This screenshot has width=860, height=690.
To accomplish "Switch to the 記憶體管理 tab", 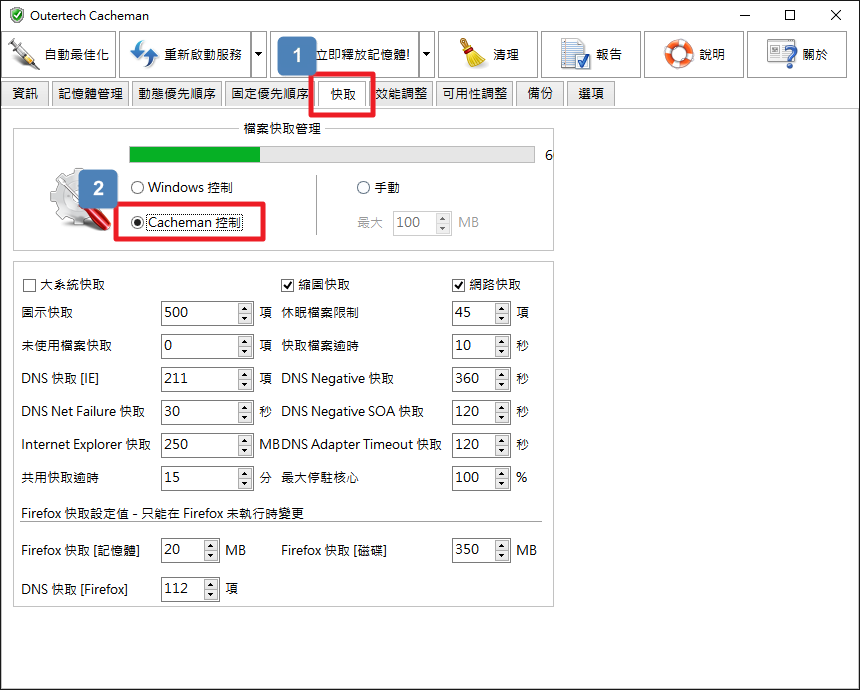I will pos(90,94).
